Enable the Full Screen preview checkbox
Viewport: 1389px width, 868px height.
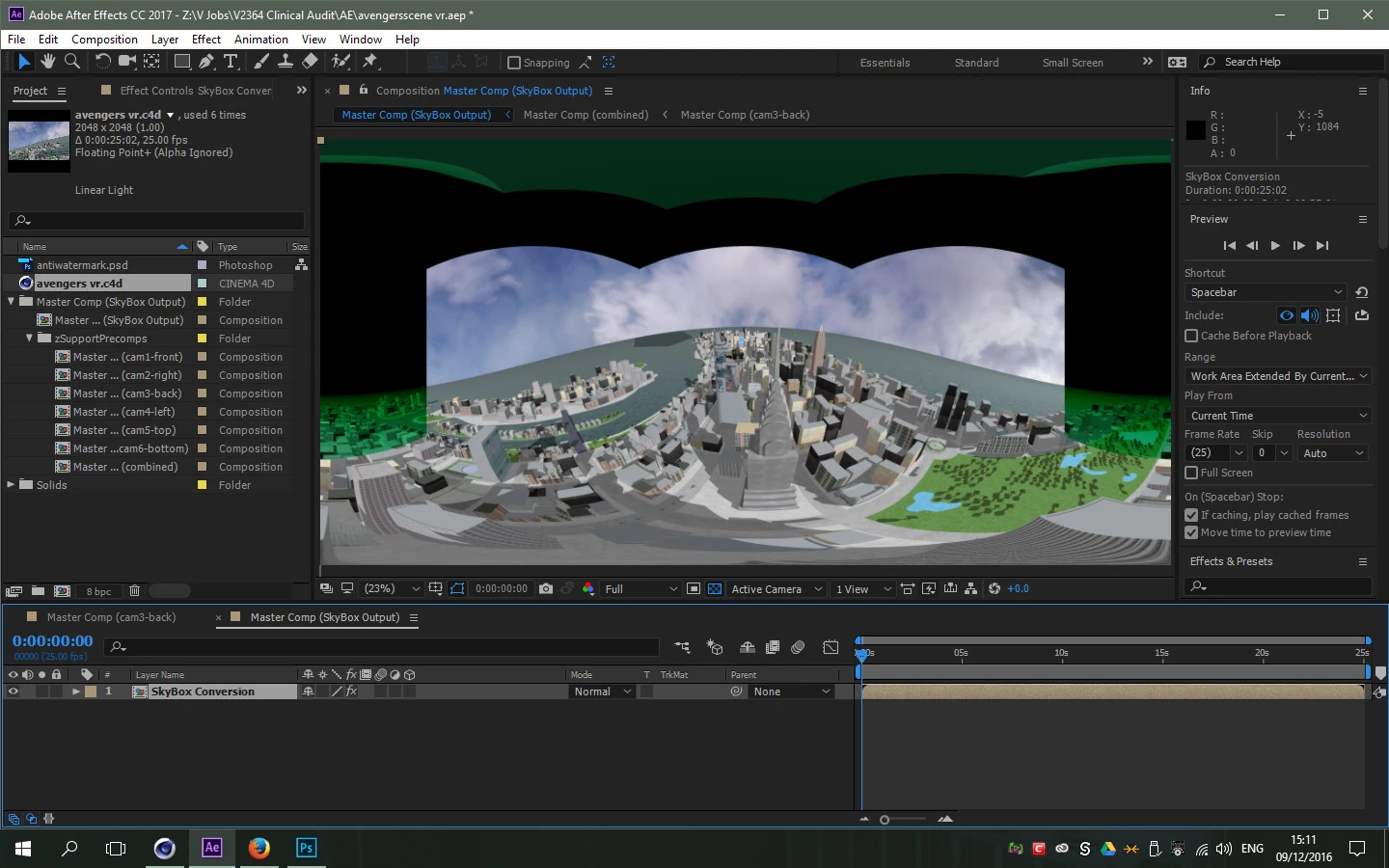tap(1191, 473)
